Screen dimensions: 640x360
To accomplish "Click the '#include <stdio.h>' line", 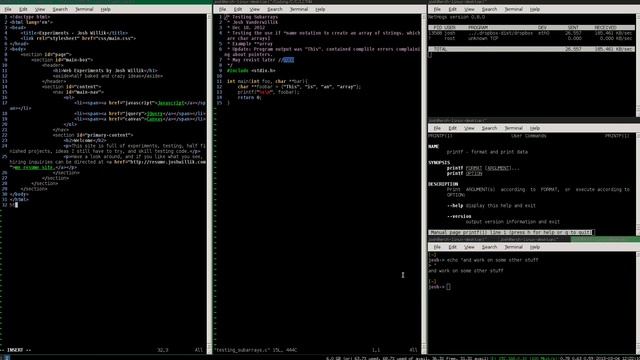I will (x=251, y=71).
